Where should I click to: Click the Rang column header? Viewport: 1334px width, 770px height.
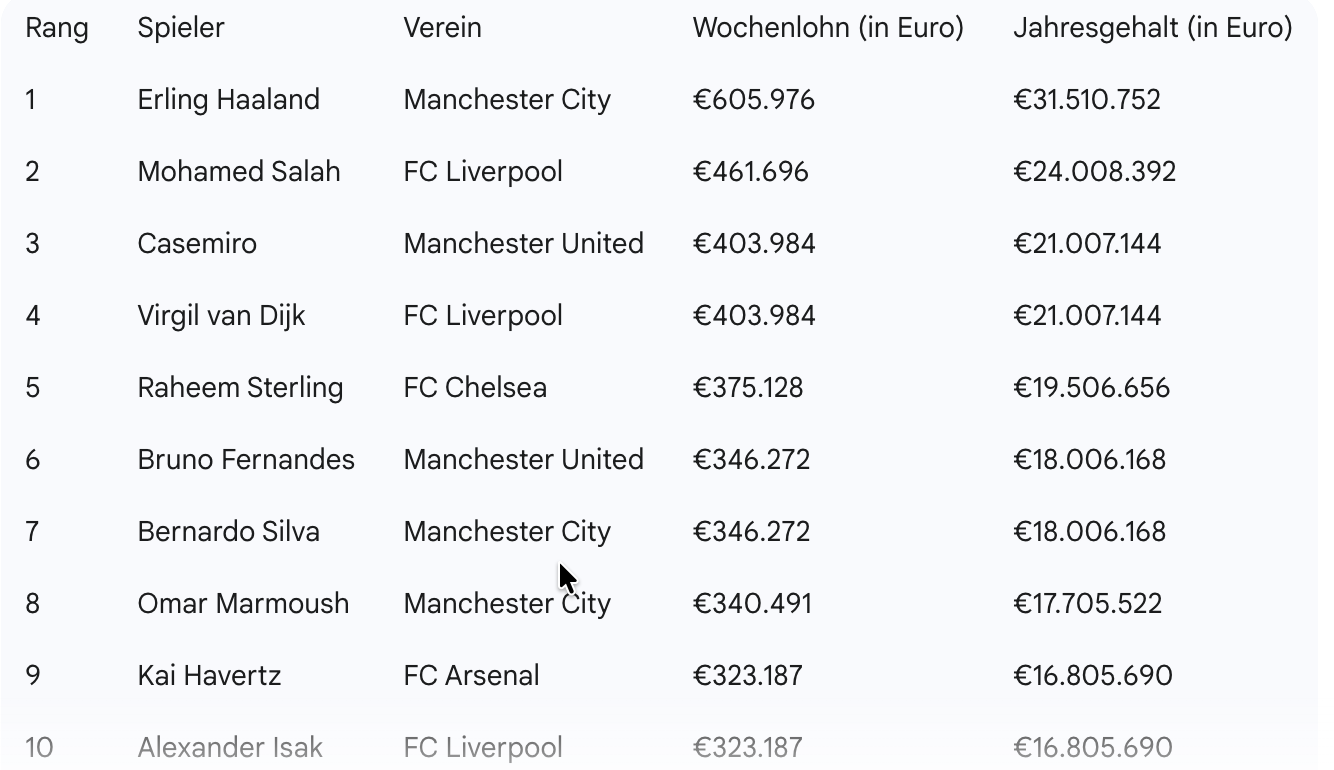pyautogui.click(x=57, y=28)
